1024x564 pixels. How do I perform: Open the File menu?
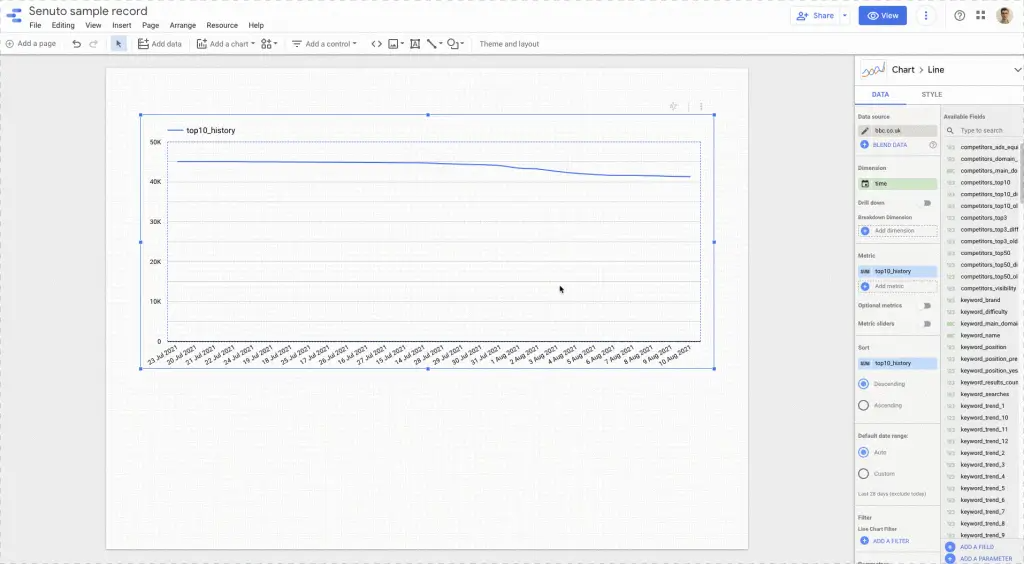(35, 25)
